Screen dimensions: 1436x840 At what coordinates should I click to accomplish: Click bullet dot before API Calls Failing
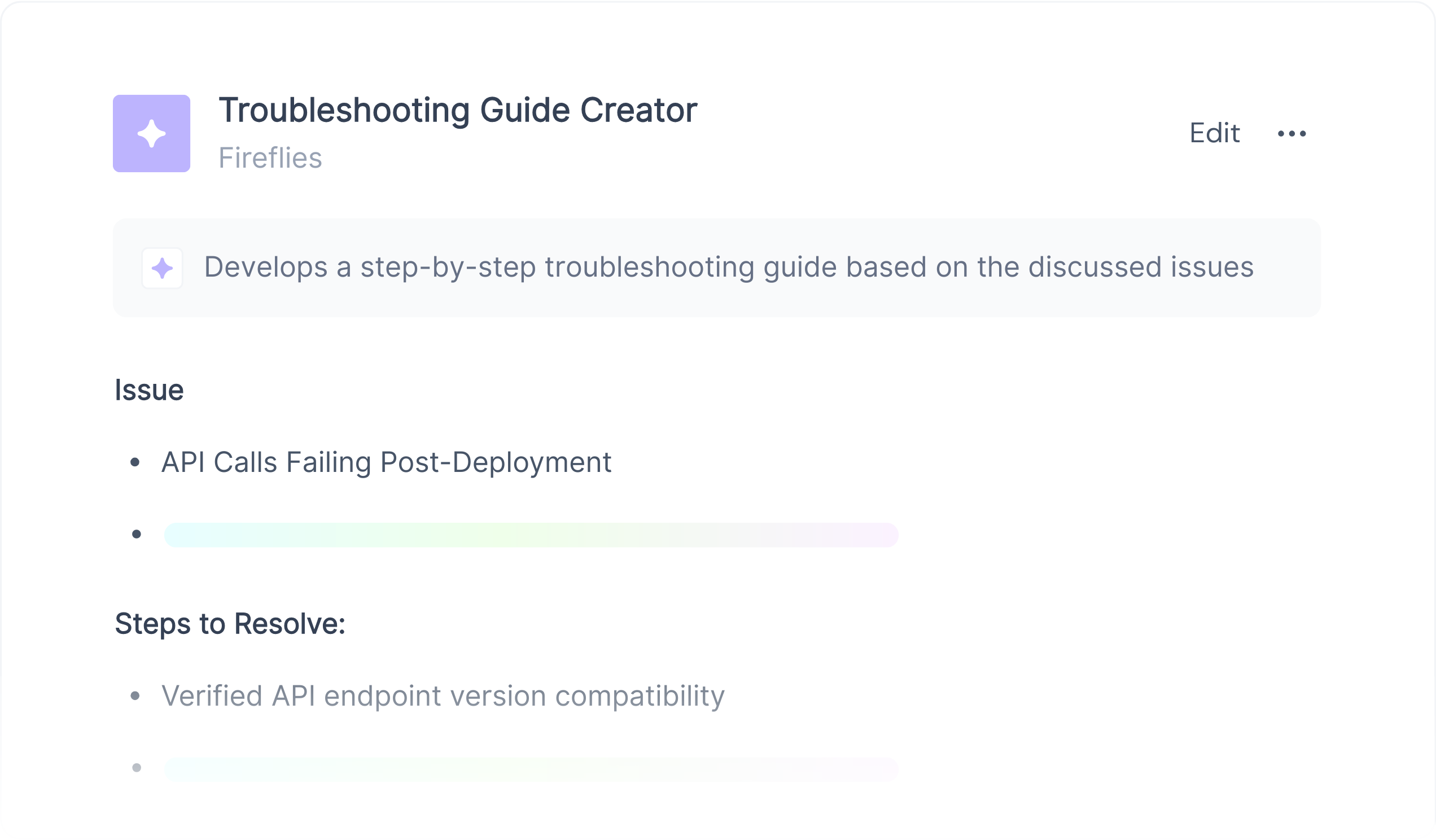pyautogui.click(x=135, y=462)
